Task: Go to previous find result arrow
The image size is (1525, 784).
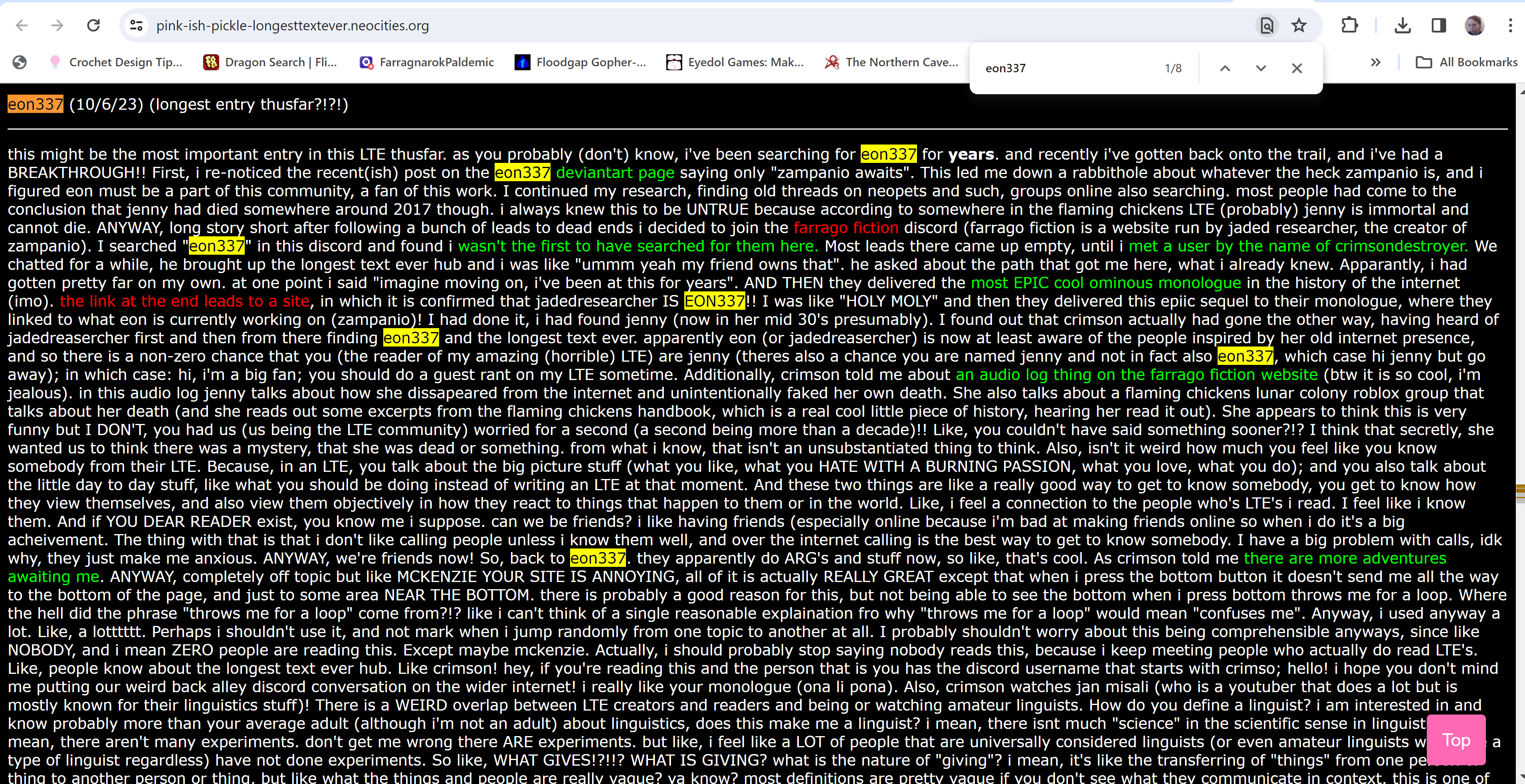Action: [1225, 68]
